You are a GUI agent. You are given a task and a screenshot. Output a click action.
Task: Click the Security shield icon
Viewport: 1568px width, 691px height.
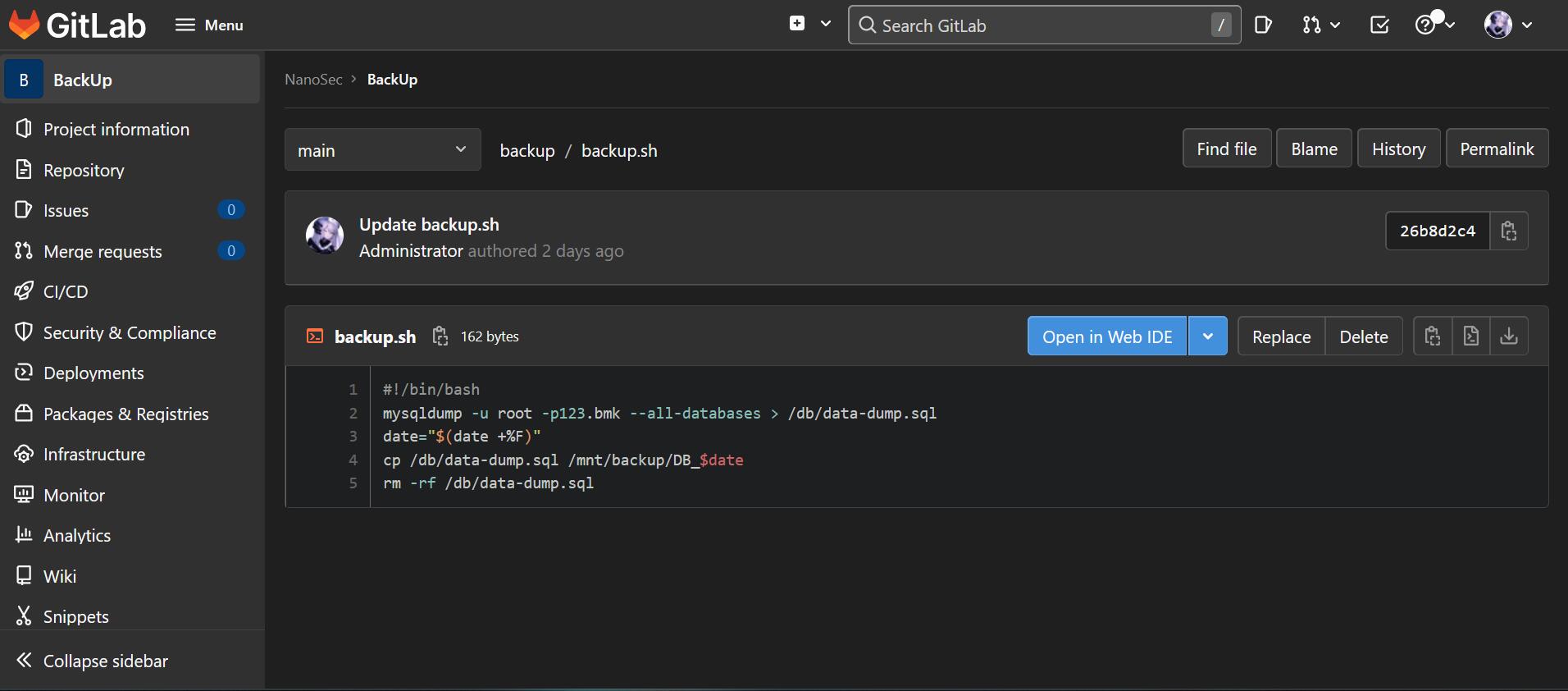coord(24,332)
